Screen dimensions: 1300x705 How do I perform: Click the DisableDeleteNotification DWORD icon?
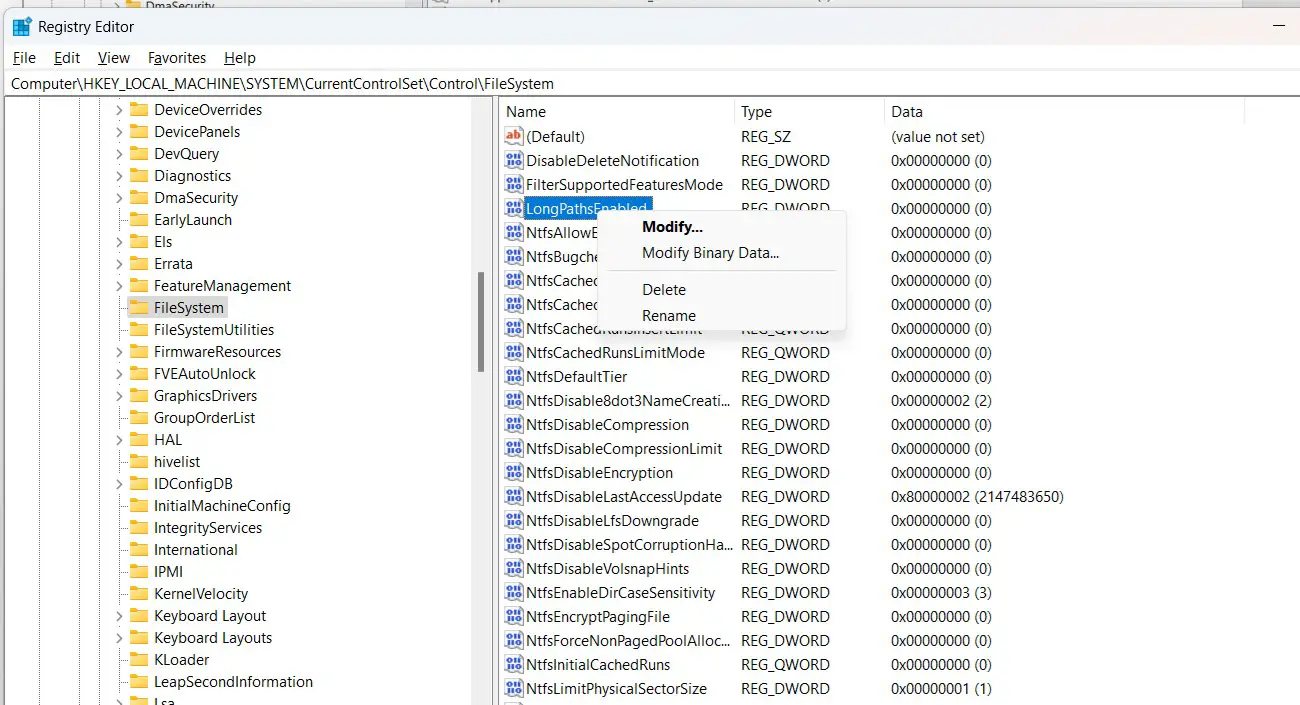(x=514, y=160)
